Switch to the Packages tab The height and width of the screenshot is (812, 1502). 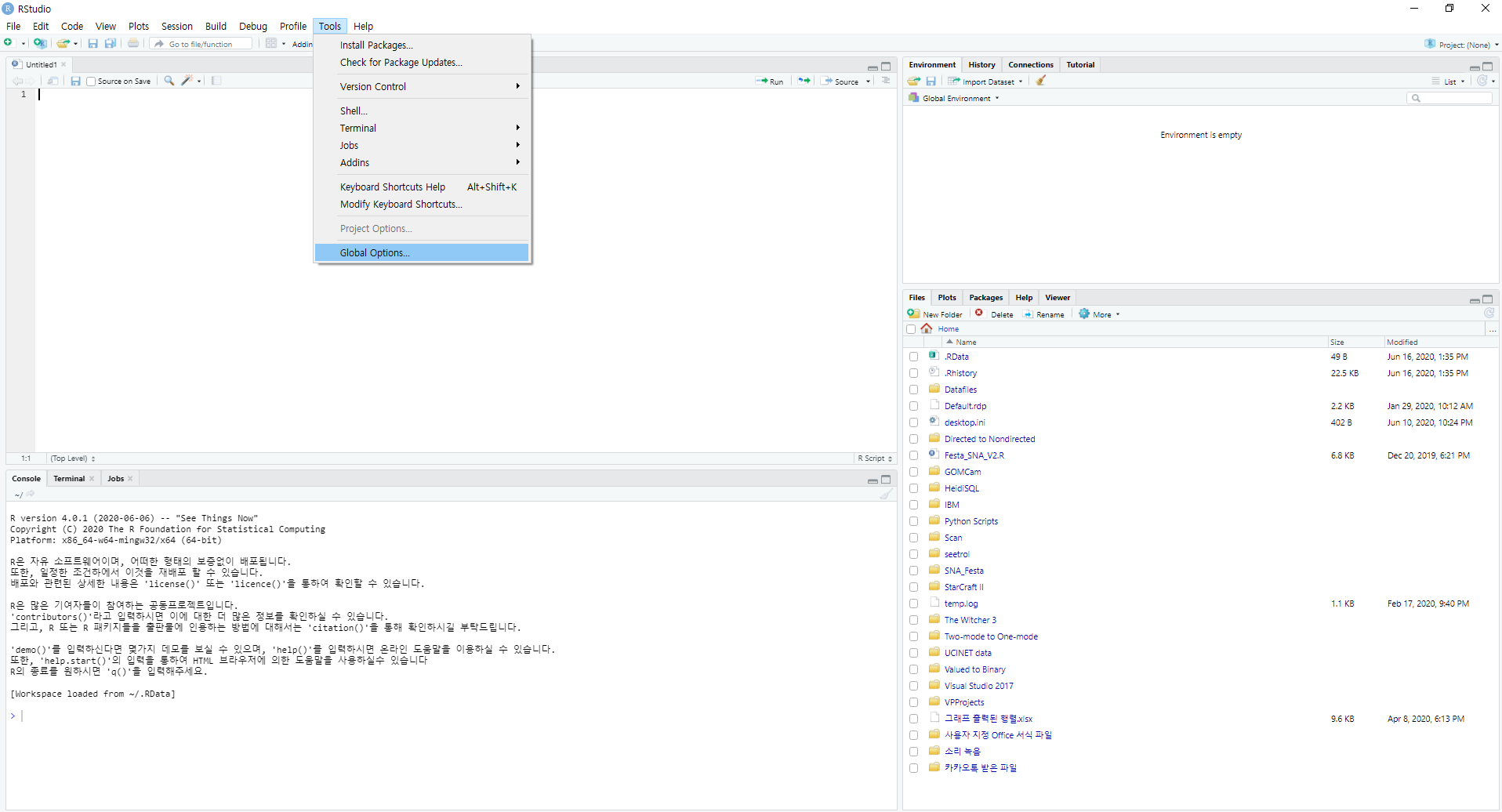pyautogui.click(x=985, y=298)
